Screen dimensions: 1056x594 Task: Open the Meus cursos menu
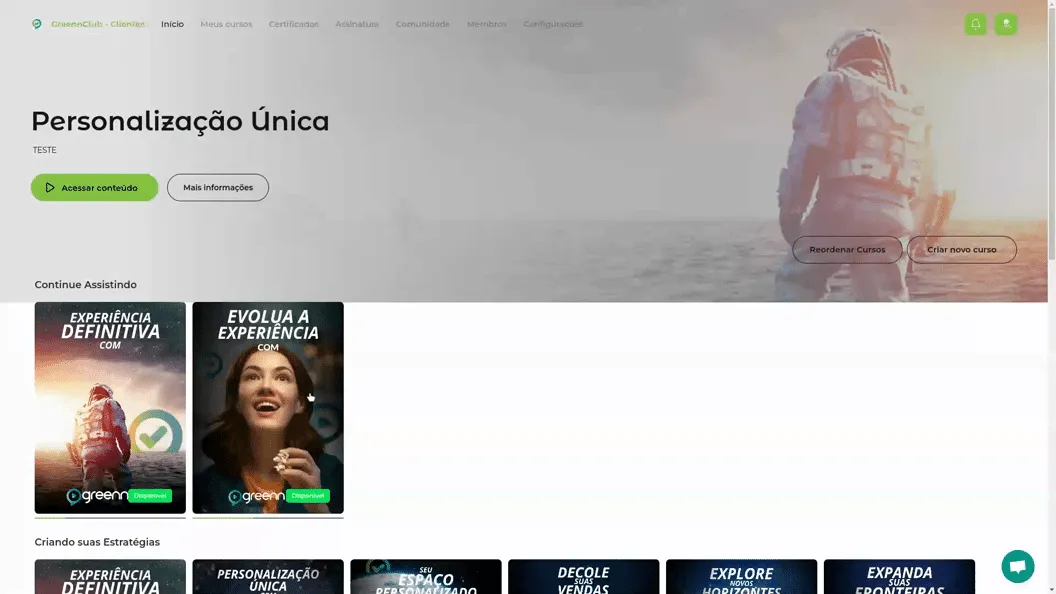point(226,24)
